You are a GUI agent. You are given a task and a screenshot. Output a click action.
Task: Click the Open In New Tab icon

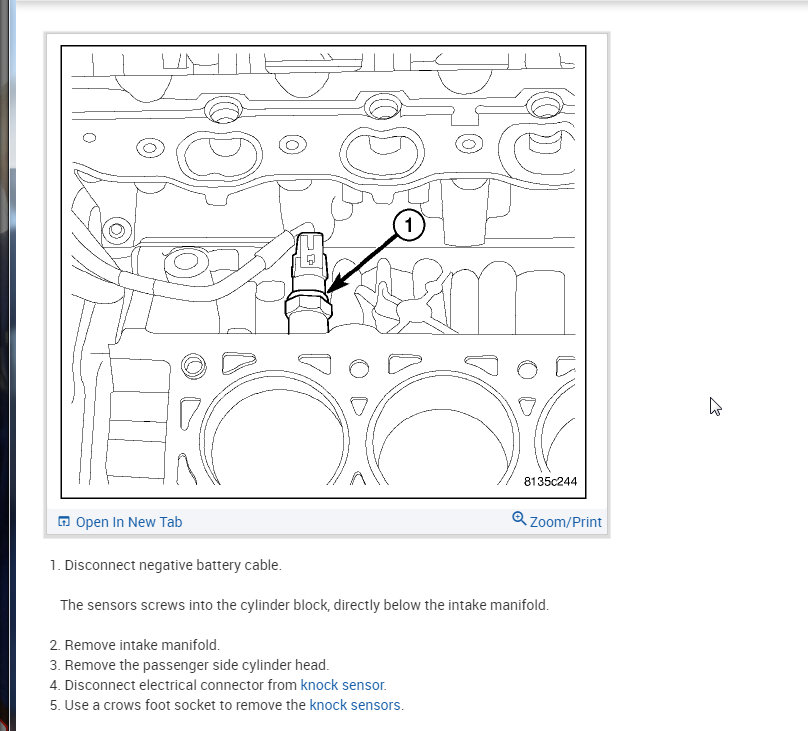[x=64, y=521]
